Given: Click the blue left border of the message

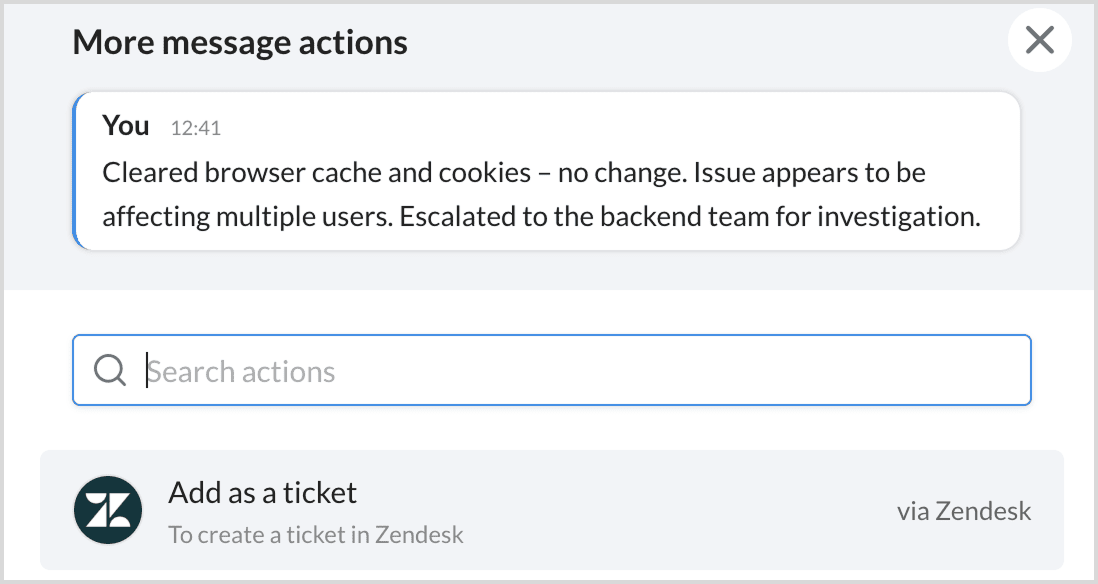Looking at the screenshot, I should tap(75, 170).
